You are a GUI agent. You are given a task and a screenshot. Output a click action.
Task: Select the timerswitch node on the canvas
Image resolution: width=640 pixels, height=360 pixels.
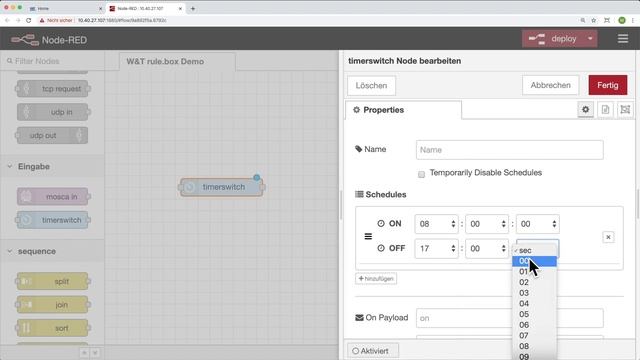tap(222, 187)
